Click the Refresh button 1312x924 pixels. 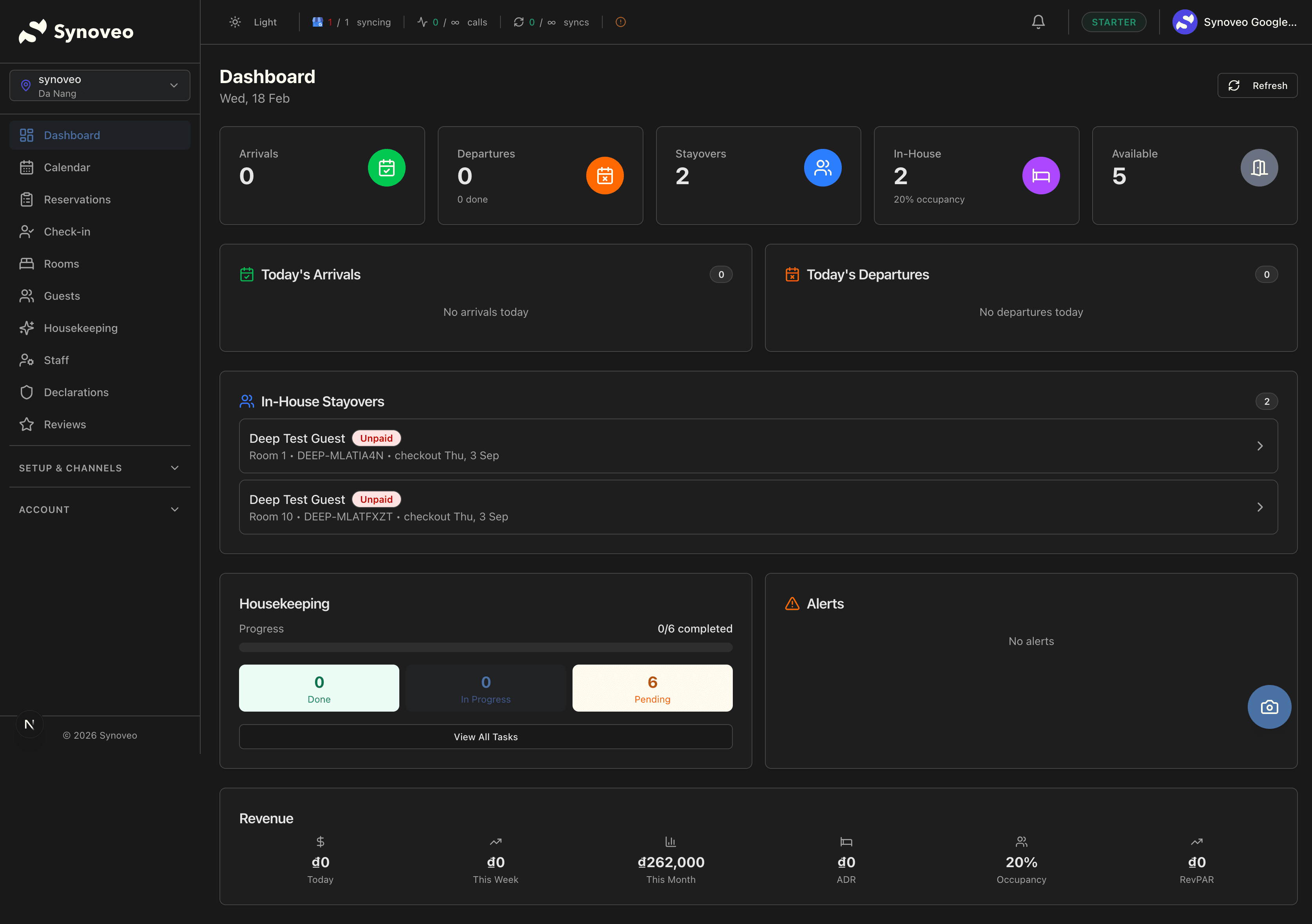pyautogui.click(x=1257, y=85)
